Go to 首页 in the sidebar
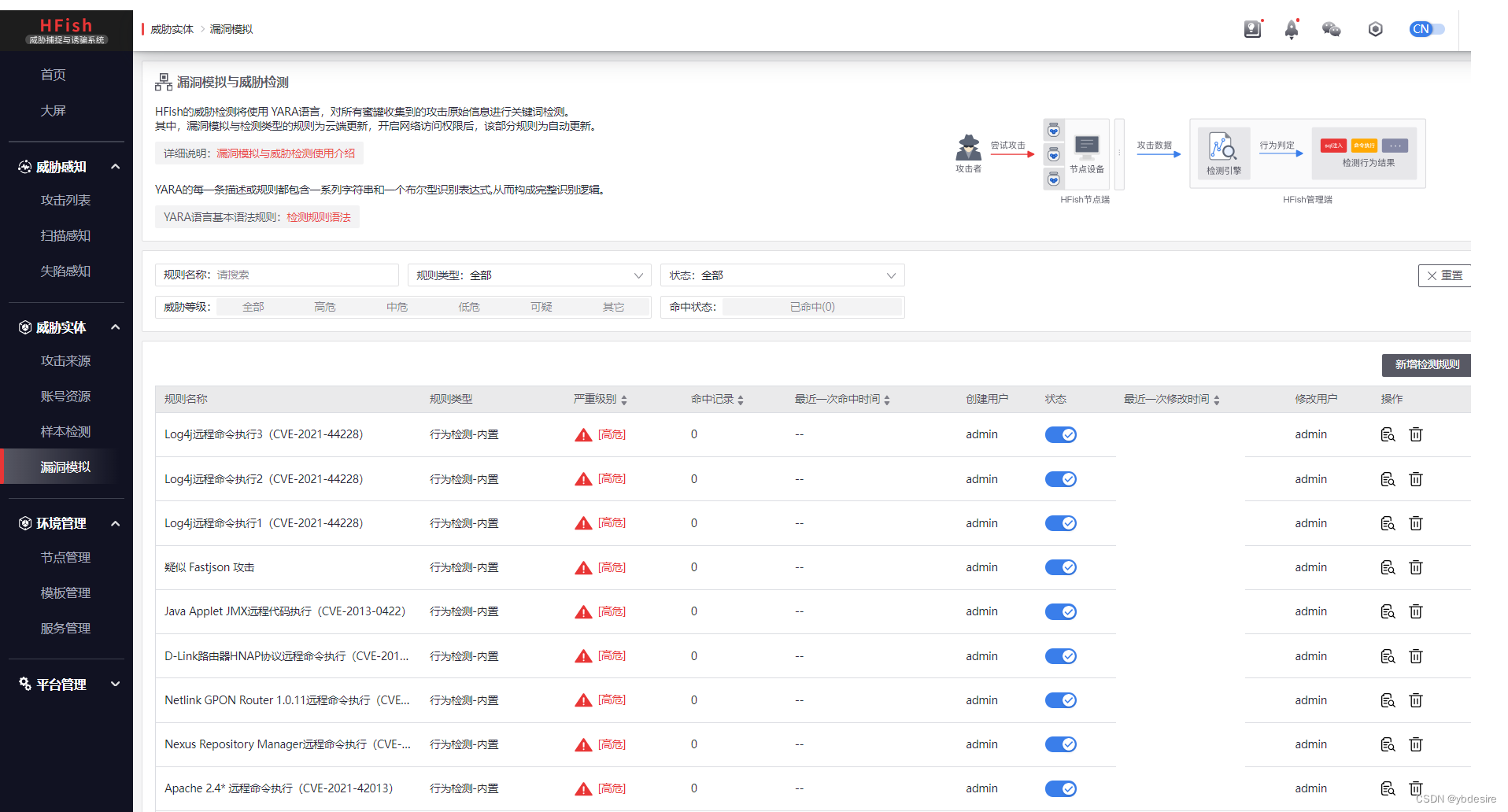Viewport: 1508px width, 812px height. coord(54,75)
